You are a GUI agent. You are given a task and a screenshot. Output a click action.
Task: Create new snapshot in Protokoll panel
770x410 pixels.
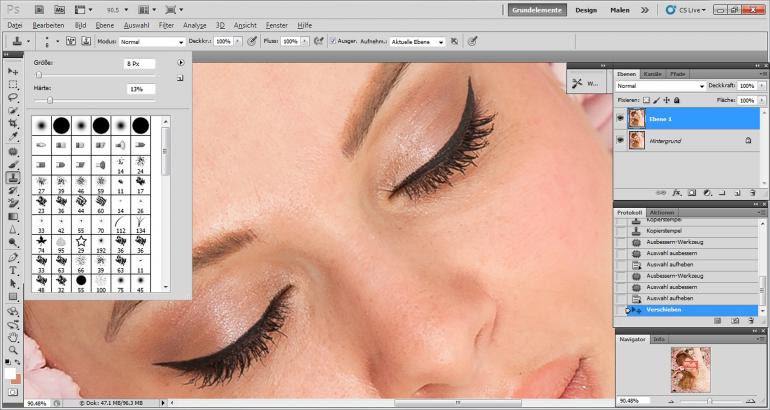point(735,321)
